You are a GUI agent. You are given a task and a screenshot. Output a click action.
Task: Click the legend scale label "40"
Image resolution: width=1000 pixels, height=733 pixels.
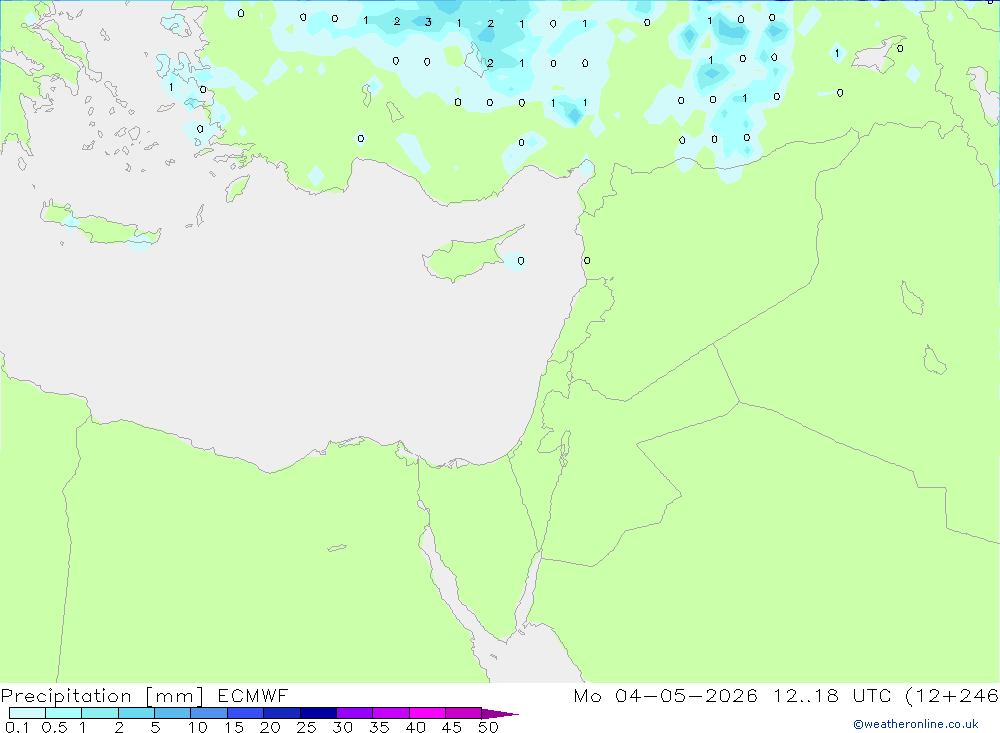pyautogui.click(x=416, y=727)
